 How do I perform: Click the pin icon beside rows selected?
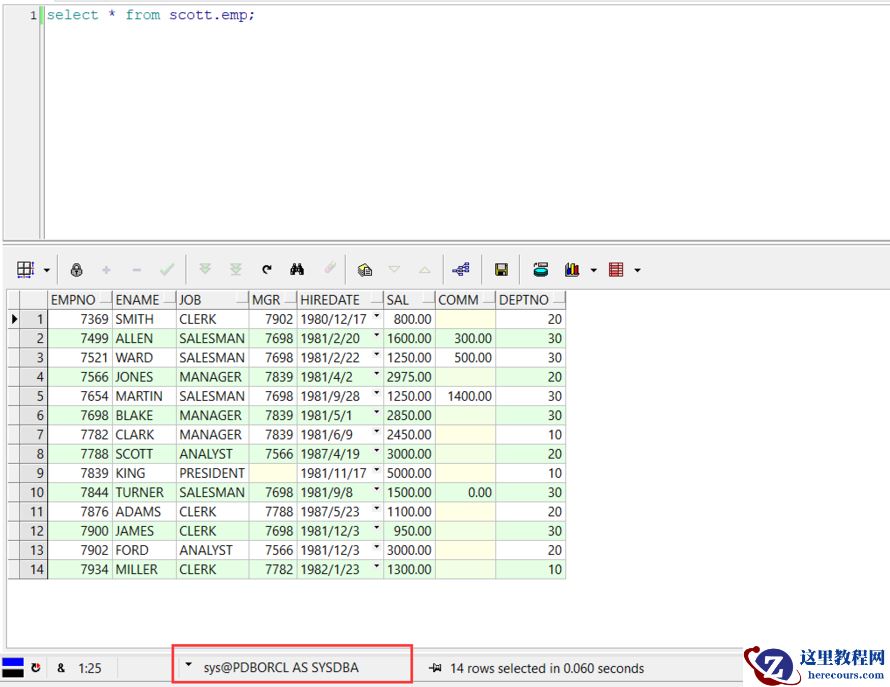pos(435,668)
